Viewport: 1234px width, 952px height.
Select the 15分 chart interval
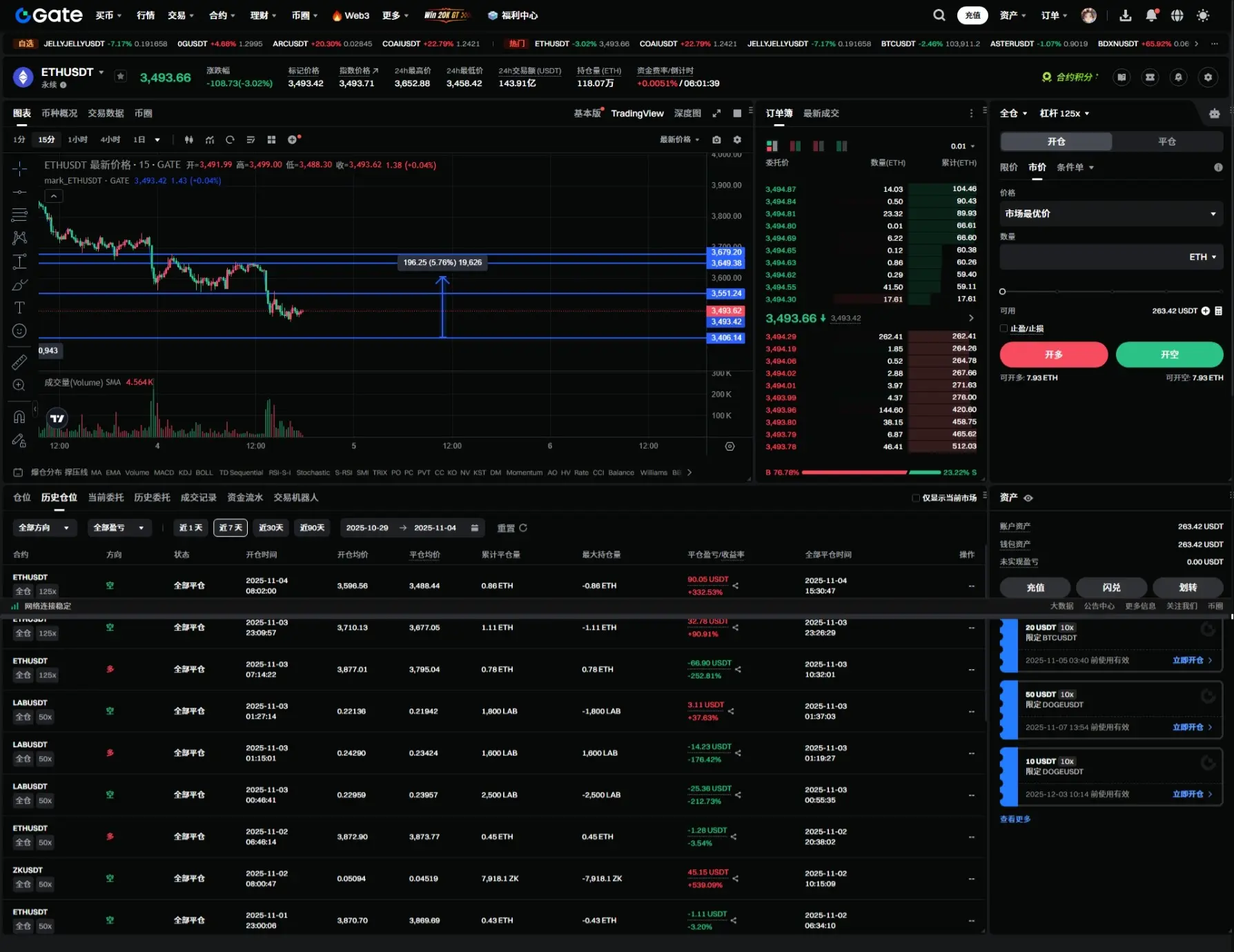click(46, 139)
